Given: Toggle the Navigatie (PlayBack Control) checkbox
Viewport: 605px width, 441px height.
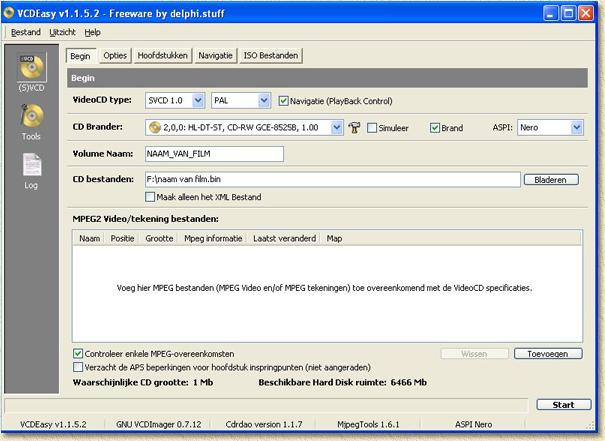Looking at the screenshot, I should click(x=284, y=101).
